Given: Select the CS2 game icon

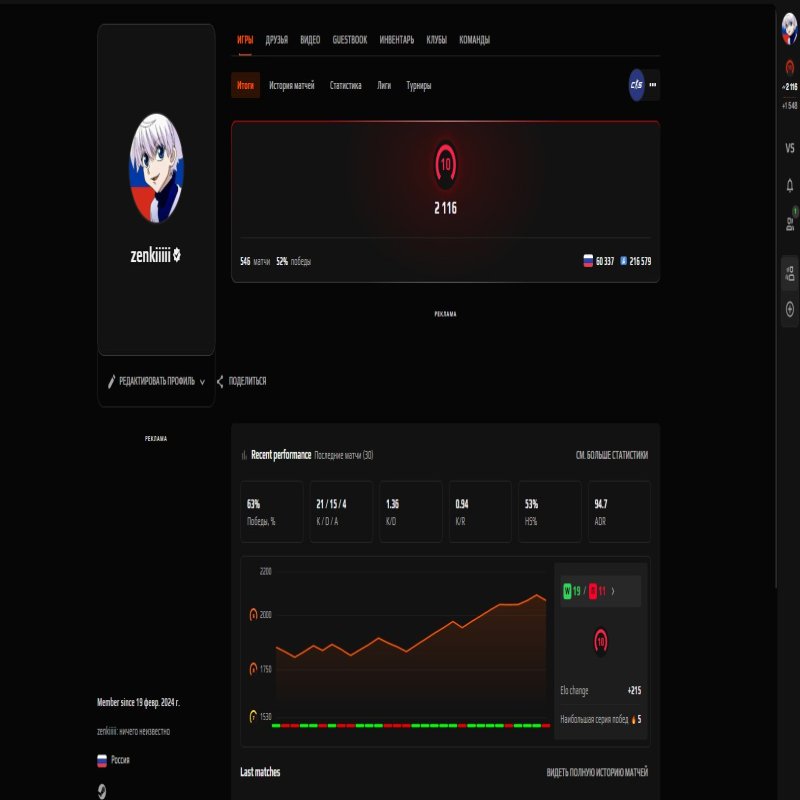Looking at the screenshot, I should click(637, 86).
